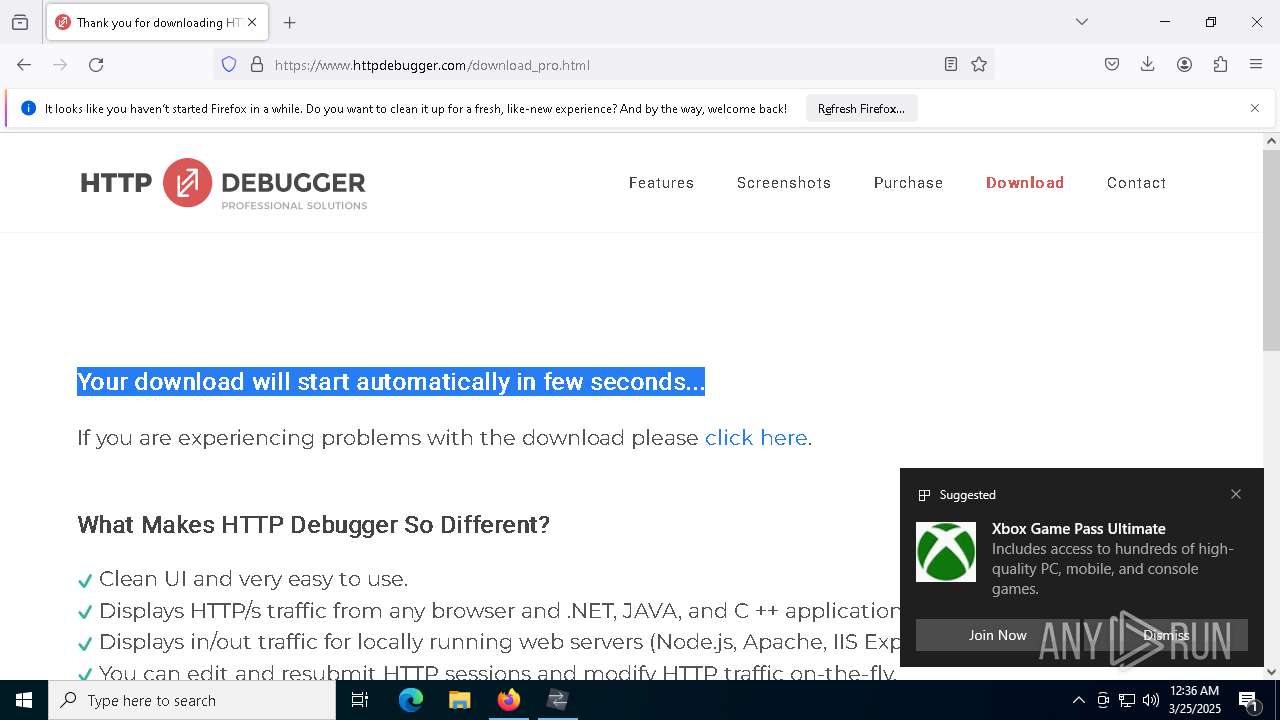Open File Explorer from the taskbar
The width and height of the screenshot is (1280, 720).
(460, 700)
